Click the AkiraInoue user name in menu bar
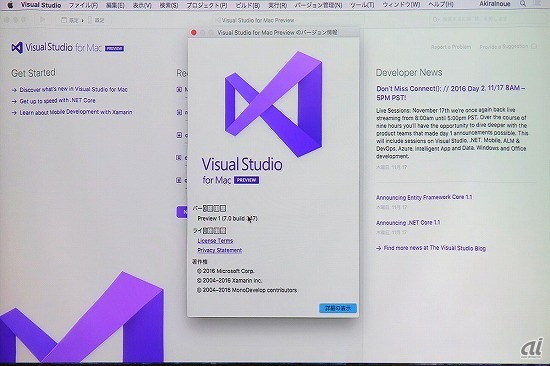Viewport: 550px width, 366px height. 495,4
